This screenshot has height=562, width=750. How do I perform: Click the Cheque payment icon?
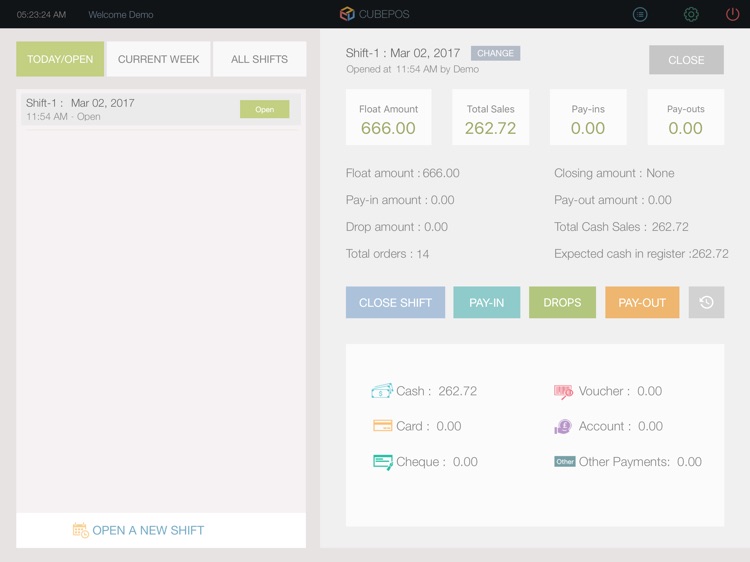(383, 462)
